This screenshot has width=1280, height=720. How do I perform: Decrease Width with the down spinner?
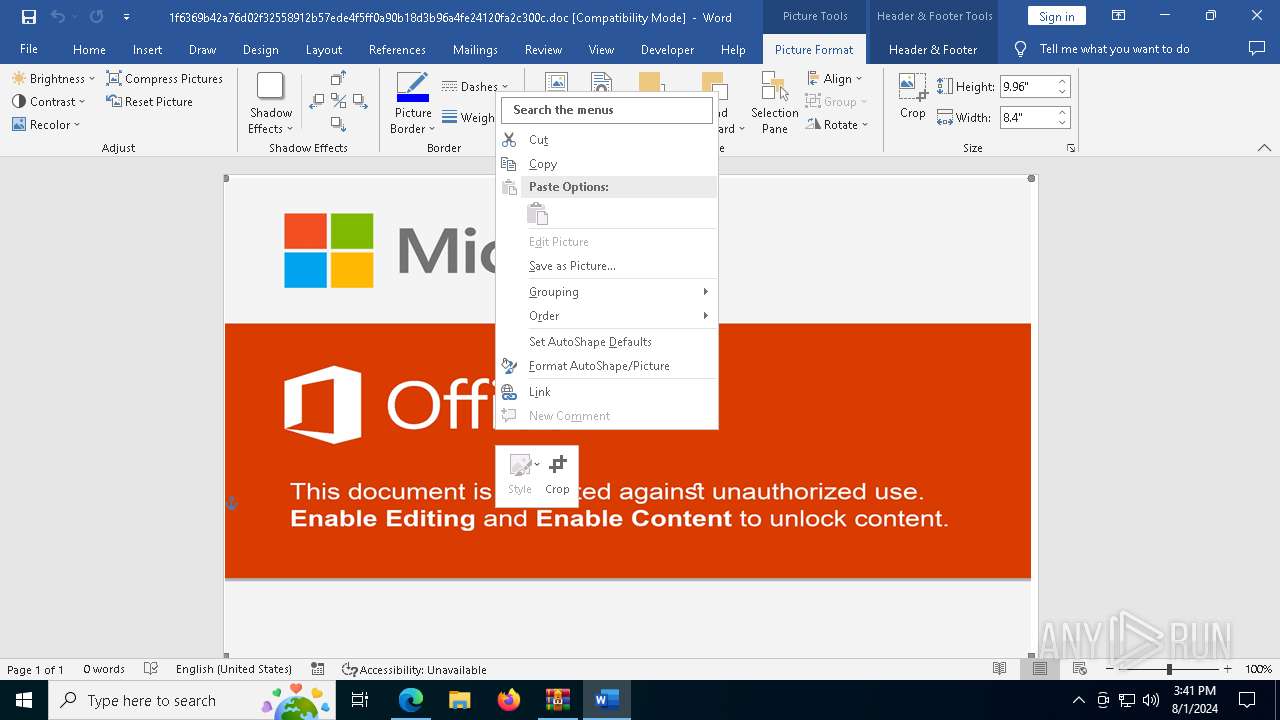tap(1063, 123)
